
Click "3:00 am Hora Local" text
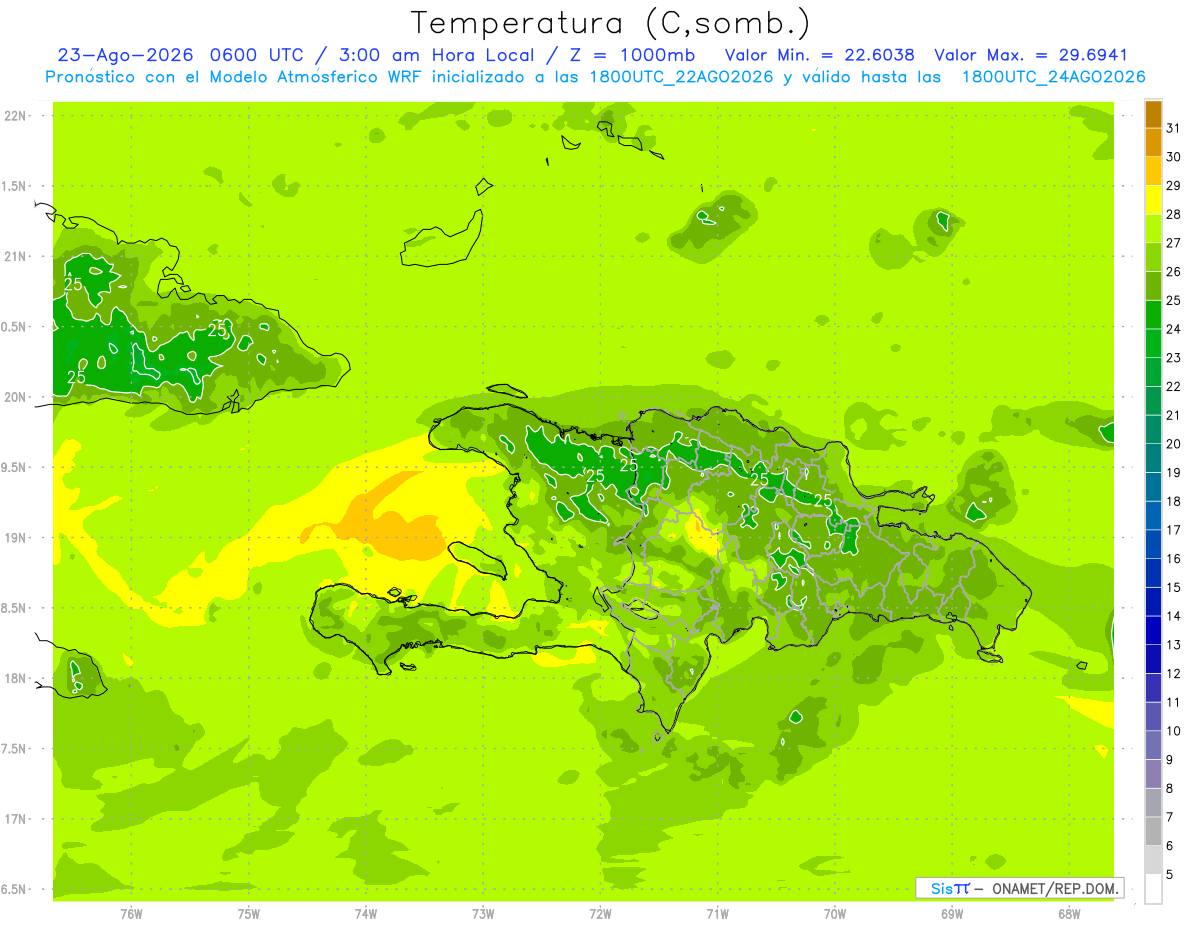point(443,55)
